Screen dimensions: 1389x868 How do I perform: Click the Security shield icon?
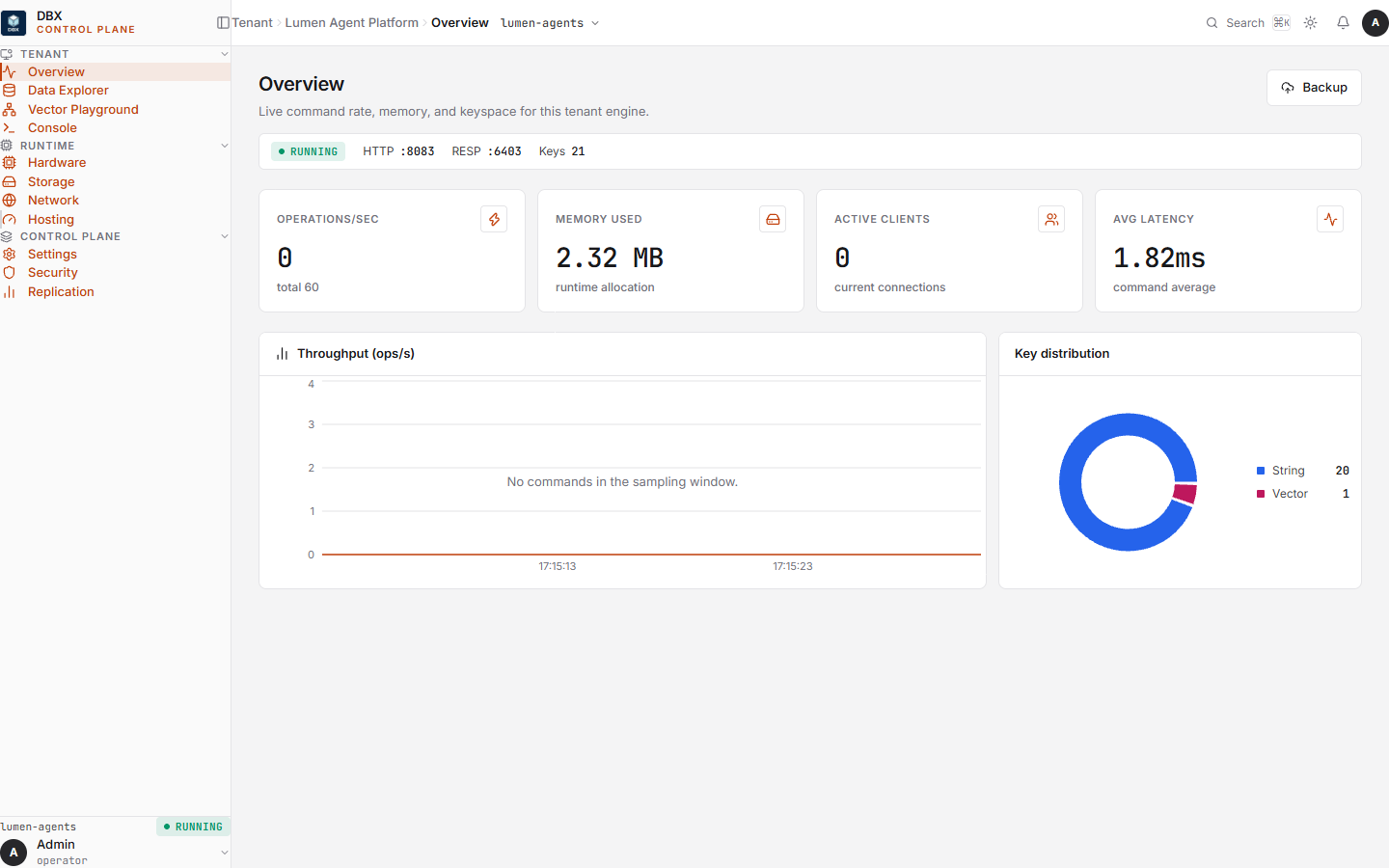click(x=9, y=273)
